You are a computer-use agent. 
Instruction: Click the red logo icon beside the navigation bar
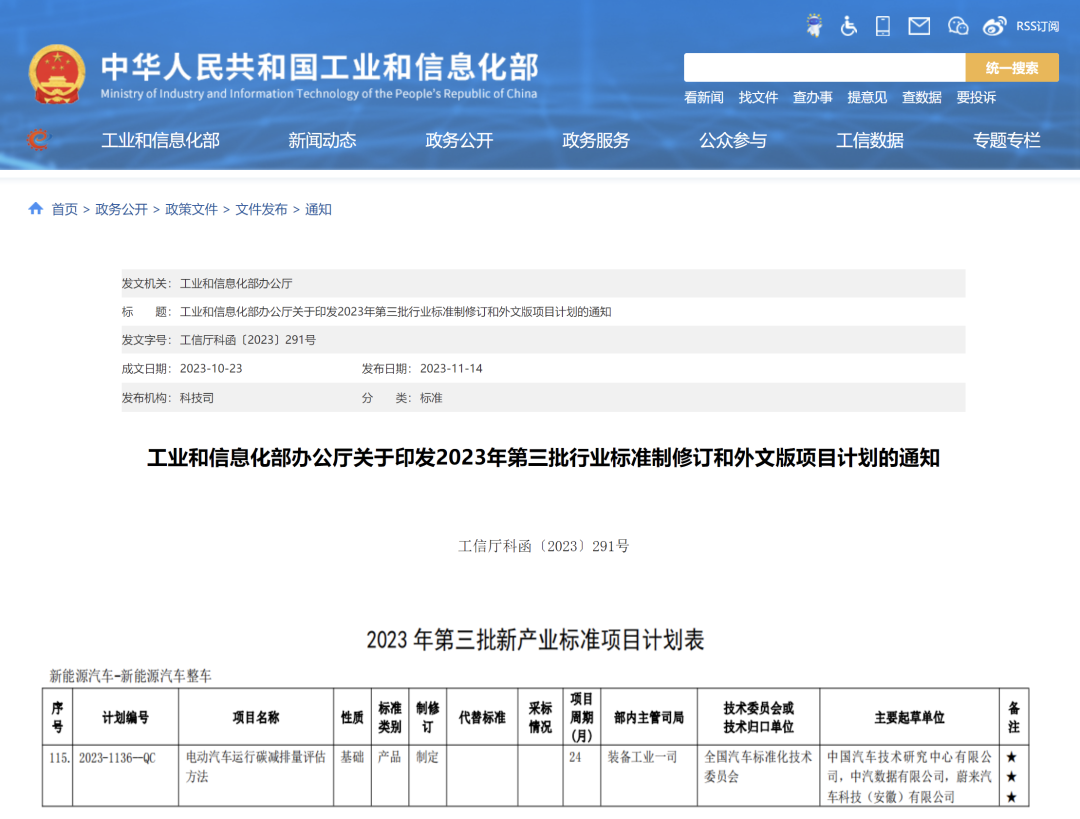coord(38,140)
